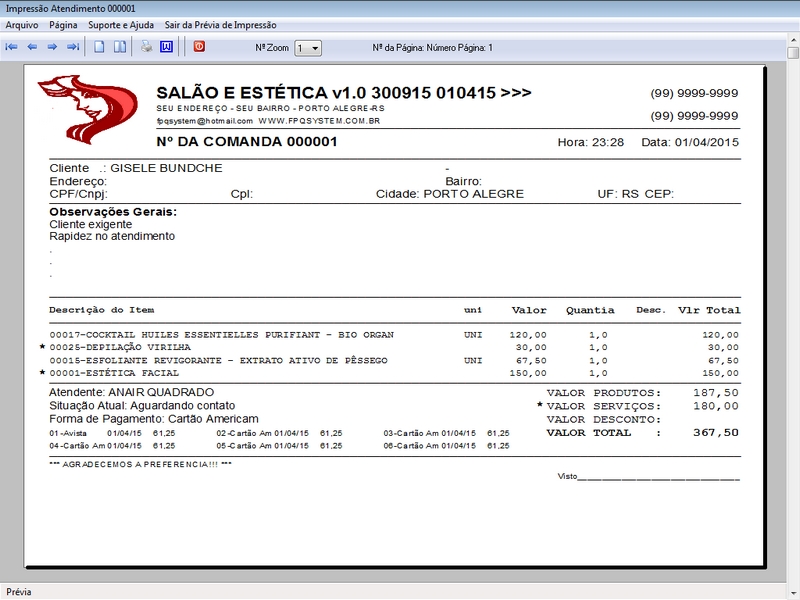Click the fpqsystem@hotmail.com email text
800x600 pixels.
[205, 120]
